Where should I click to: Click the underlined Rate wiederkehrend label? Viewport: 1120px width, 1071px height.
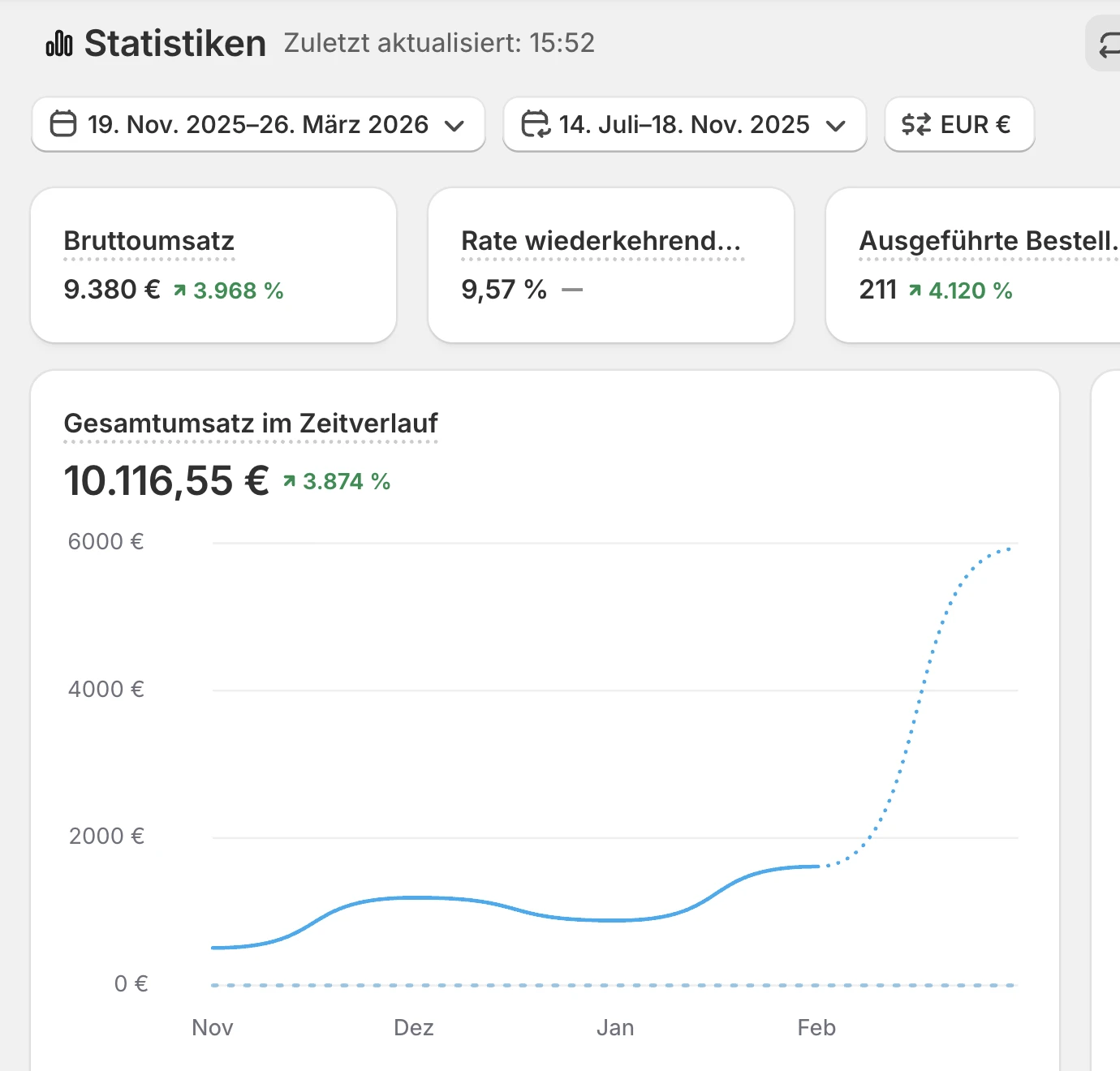coord(602,240)
